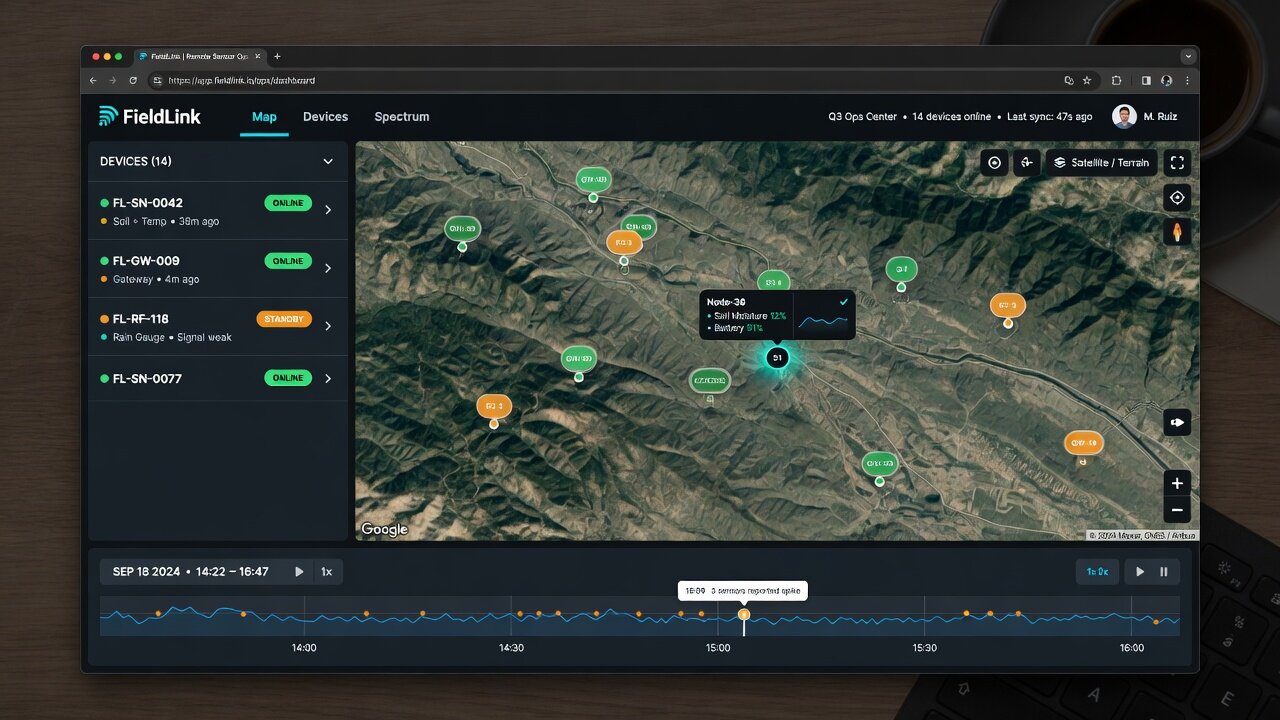Click the sensor spike tooltip on timeline
Screen dimensions: 1280x720
coord(742,591)
